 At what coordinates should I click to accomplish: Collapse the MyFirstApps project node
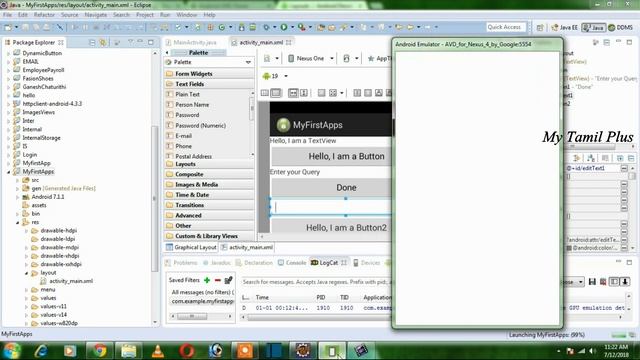[x=9, y=172]
